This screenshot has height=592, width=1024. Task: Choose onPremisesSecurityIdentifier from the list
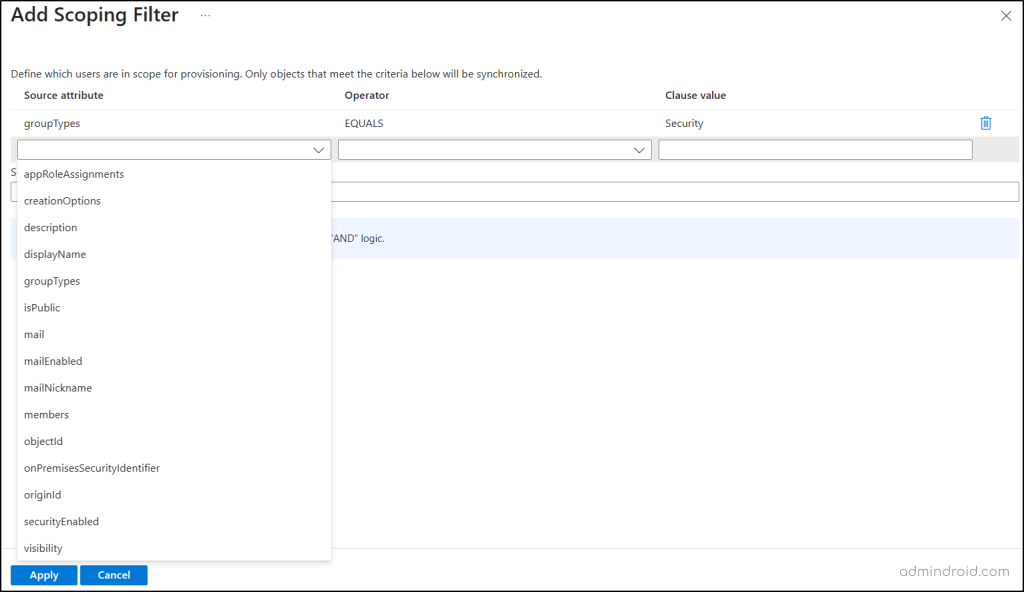pyautogui.click(x=92, y=467)
